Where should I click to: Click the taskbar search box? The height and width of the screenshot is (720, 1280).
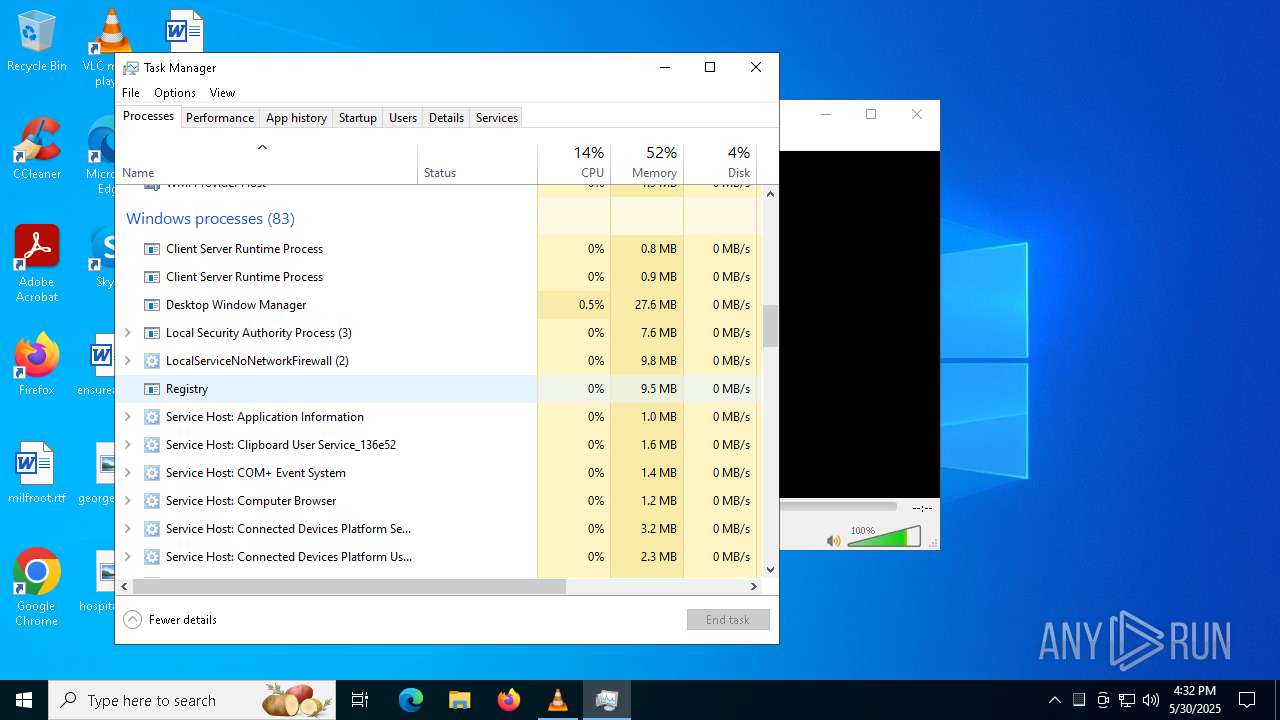(x=193, y=700)
